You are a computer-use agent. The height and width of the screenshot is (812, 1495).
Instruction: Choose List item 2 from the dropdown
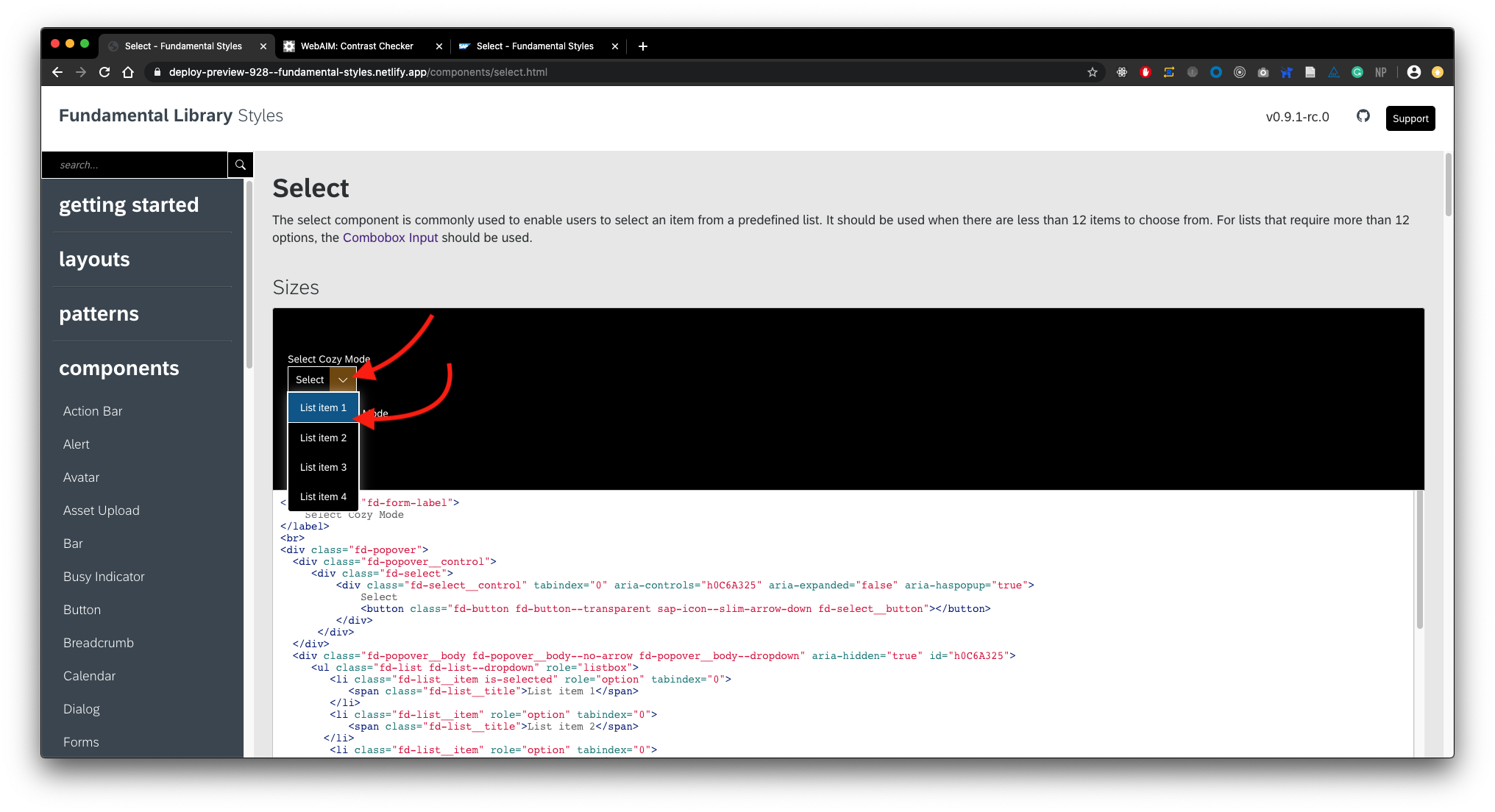tap(323, 438)
